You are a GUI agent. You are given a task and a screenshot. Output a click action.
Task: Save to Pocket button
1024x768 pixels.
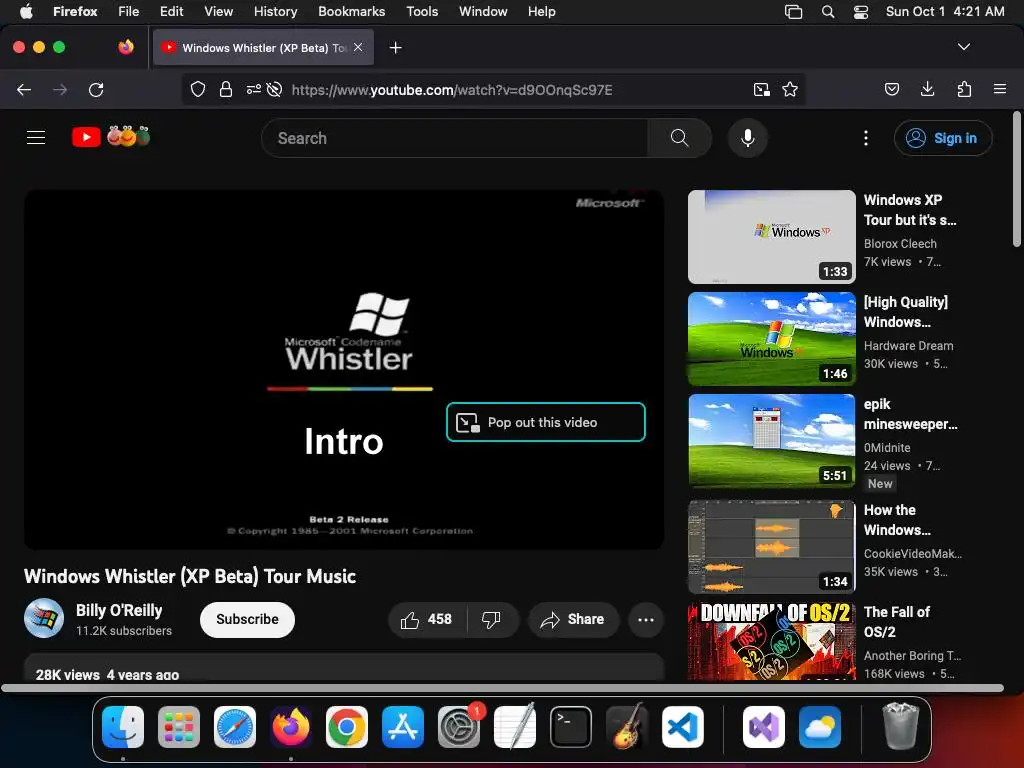pos(892,89)
